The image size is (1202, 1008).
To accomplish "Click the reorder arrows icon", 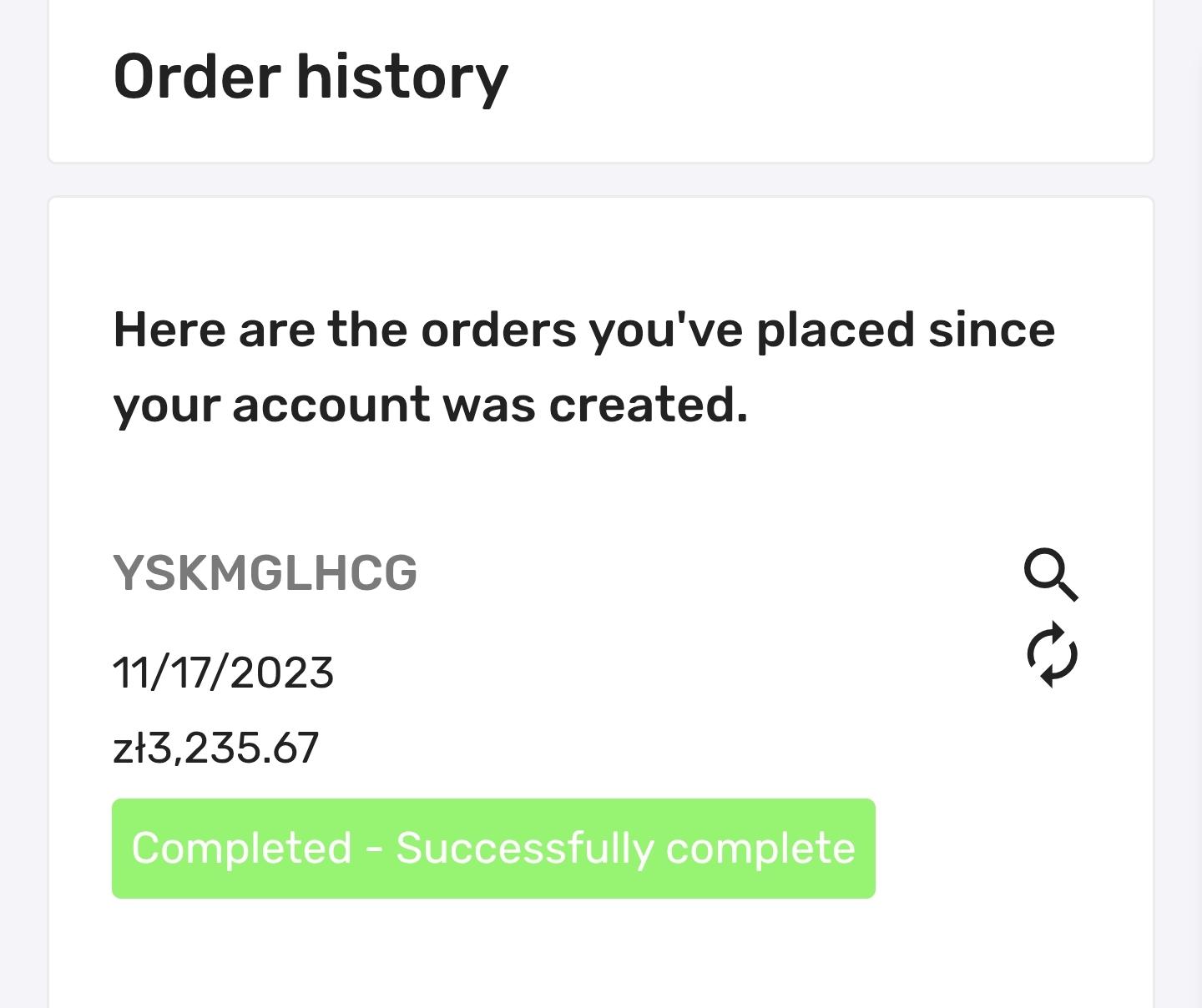I will coord(1052,655).
